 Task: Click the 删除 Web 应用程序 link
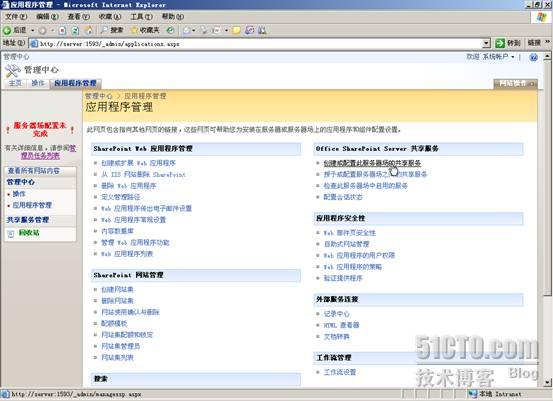pos(129,186)
